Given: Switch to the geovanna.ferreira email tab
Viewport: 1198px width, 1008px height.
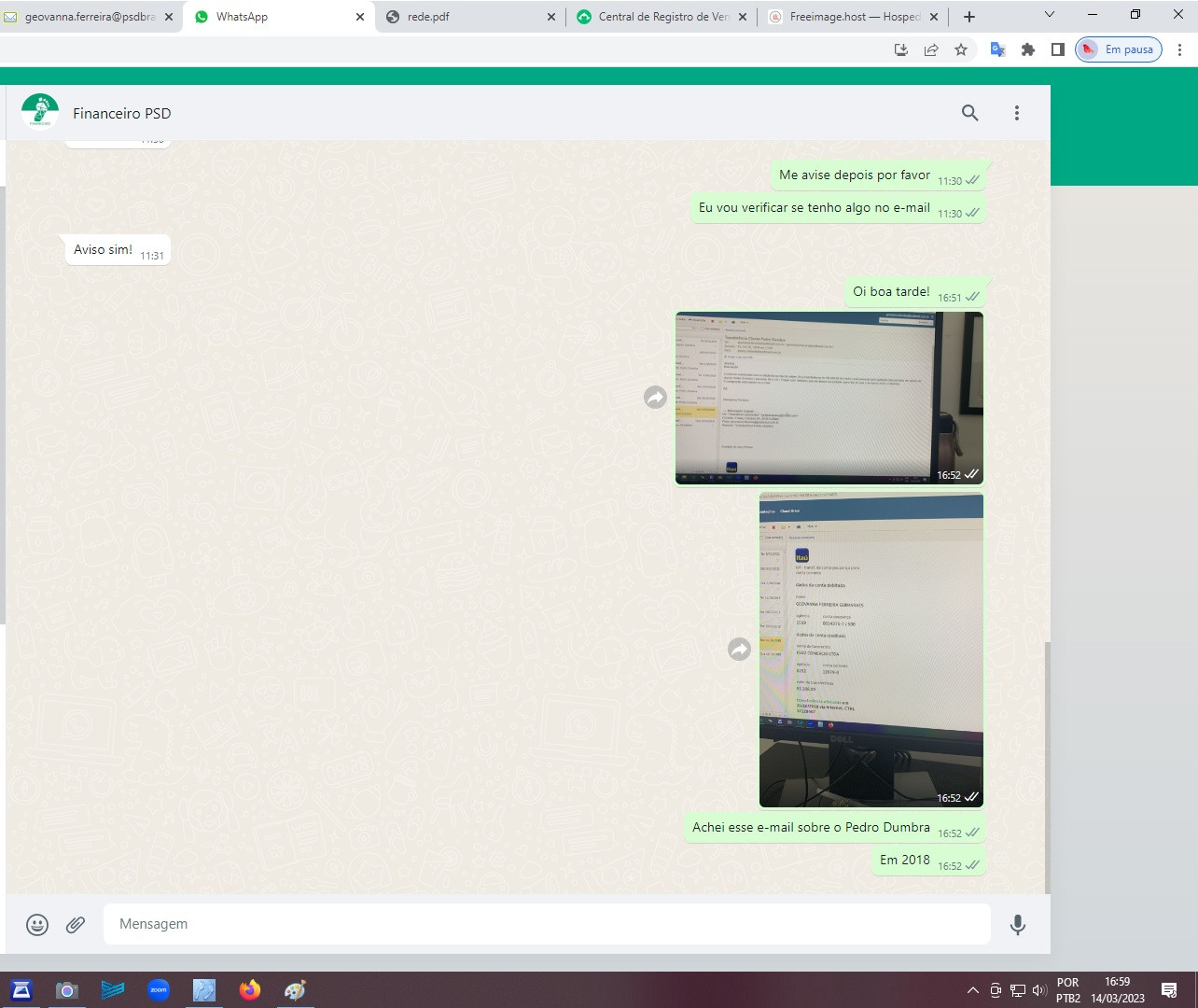Looking at the screenshot, I should point(90,17).
